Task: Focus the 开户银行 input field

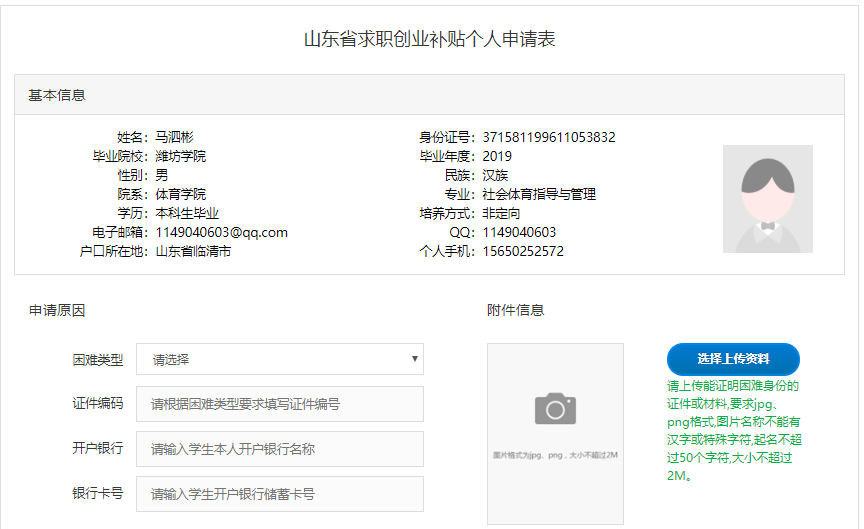Action: (280, 449)
